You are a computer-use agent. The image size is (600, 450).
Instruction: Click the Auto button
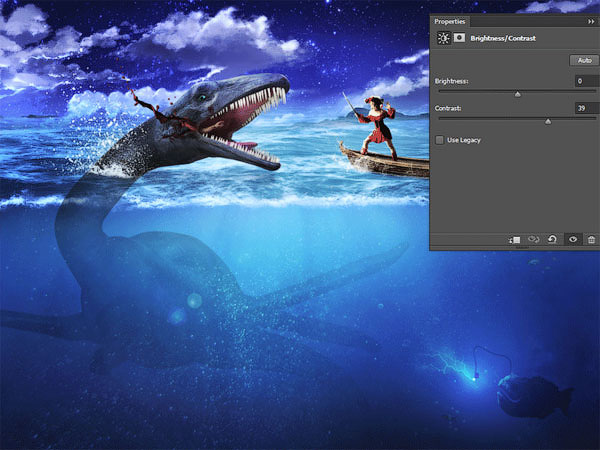[x=584, y=60]
